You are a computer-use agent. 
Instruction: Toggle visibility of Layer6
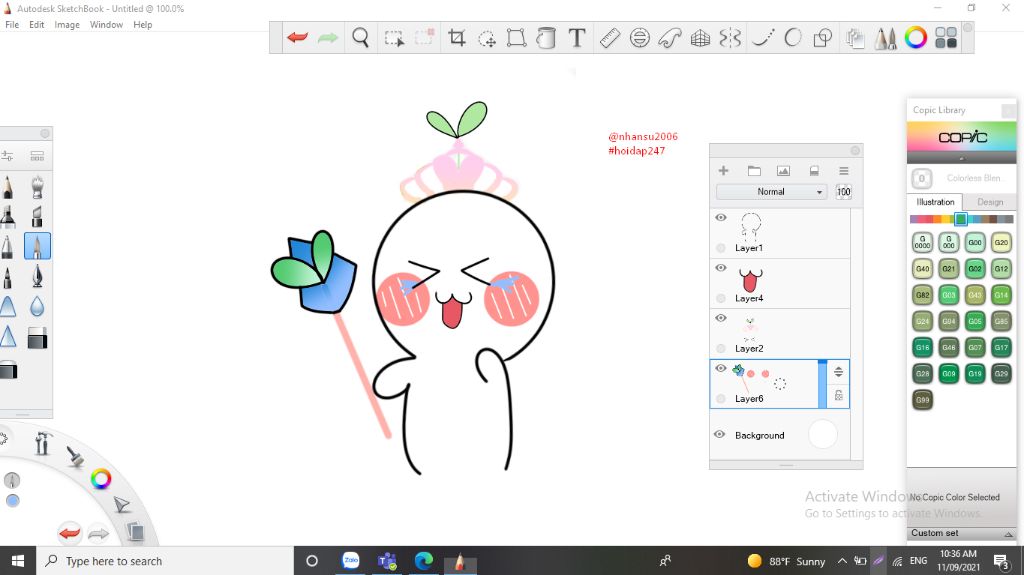pyautogui.click(x=720, y=369)
